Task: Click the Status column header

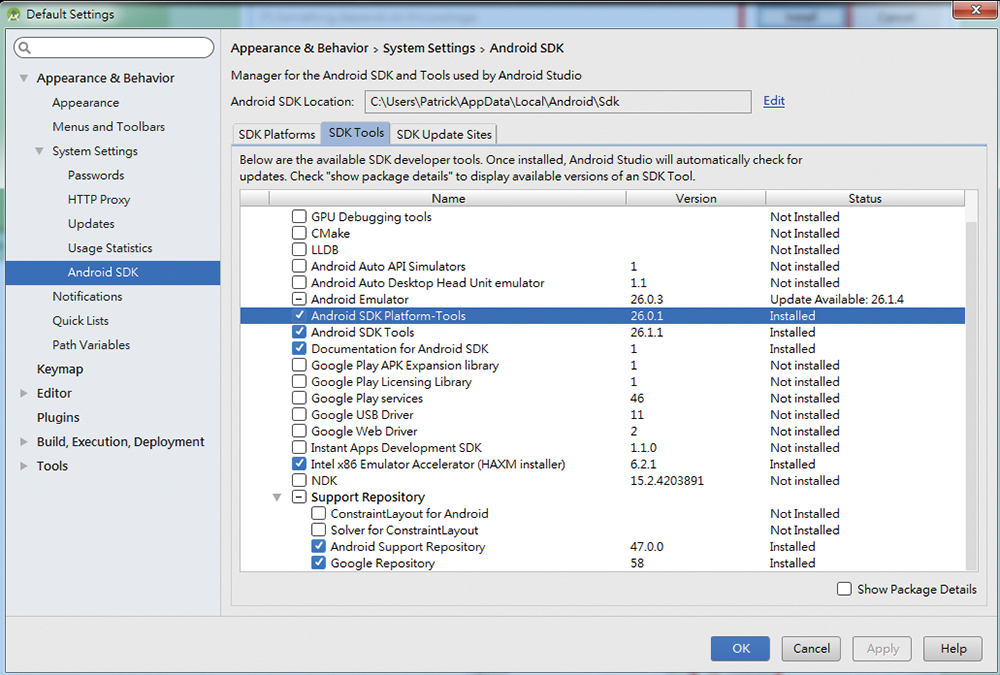Action: click(x=865, y=198)
